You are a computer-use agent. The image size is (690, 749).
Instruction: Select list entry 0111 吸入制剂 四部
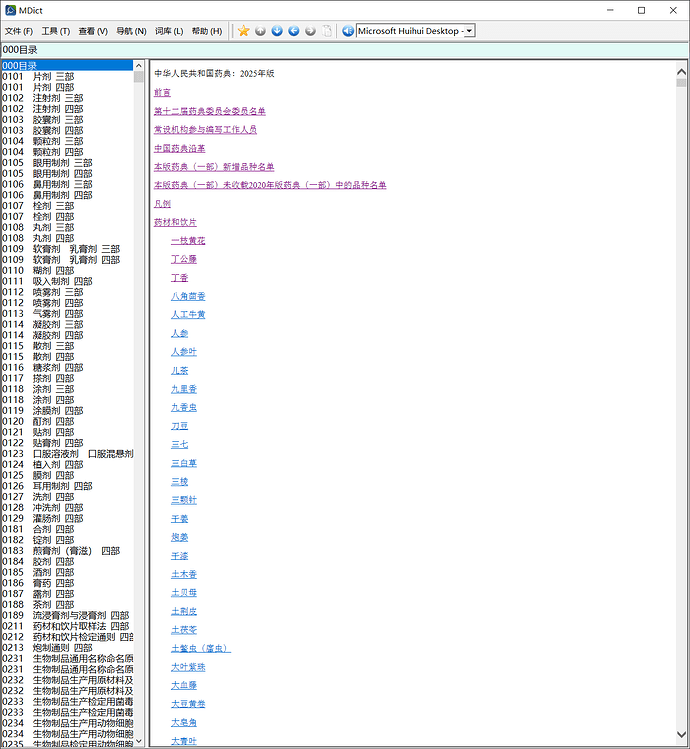tap(67, 281)
